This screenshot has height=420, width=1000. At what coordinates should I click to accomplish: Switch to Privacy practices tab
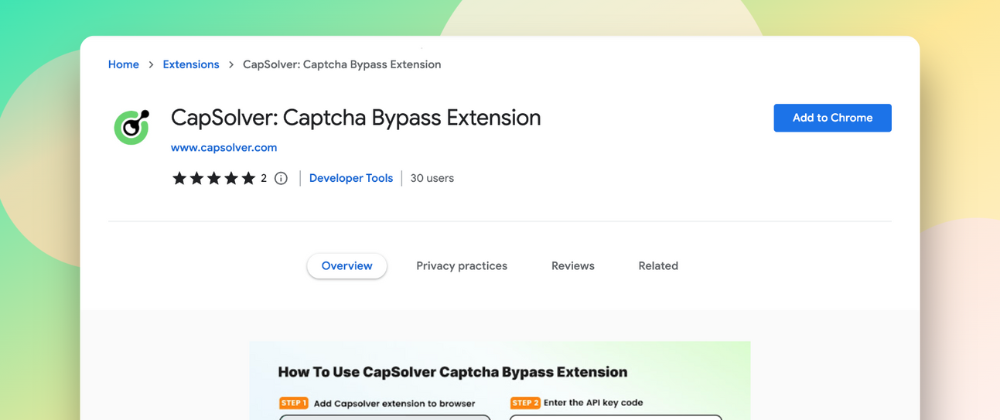point(462,266)
